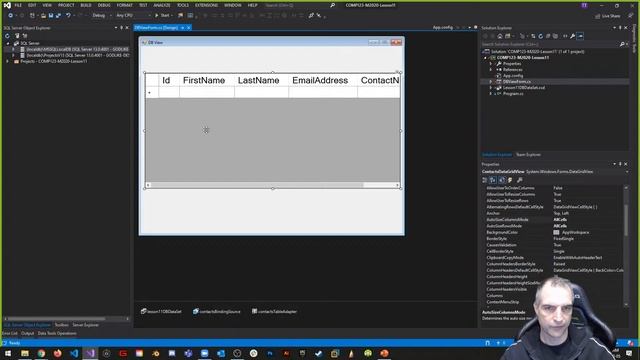Click the EmailAddress column header
This screenshot has width=640, height=360.
click(323, 80)
